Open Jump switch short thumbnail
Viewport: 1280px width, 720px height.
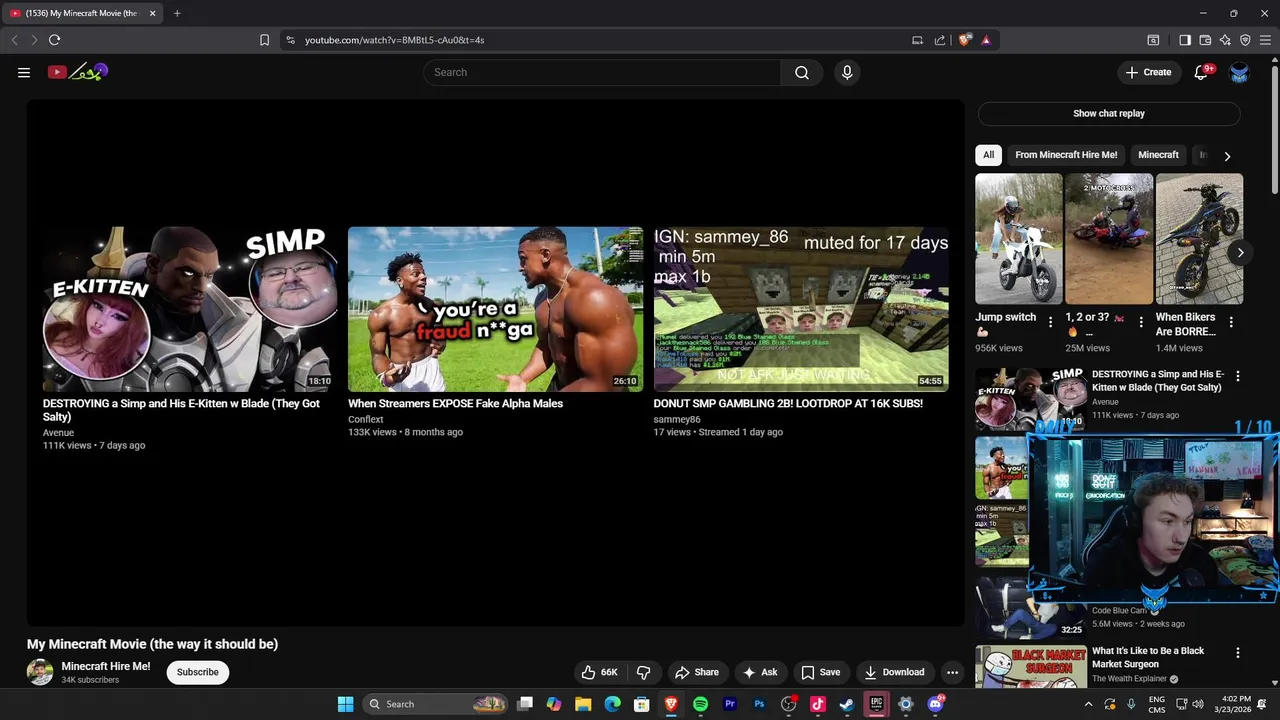1019,239
